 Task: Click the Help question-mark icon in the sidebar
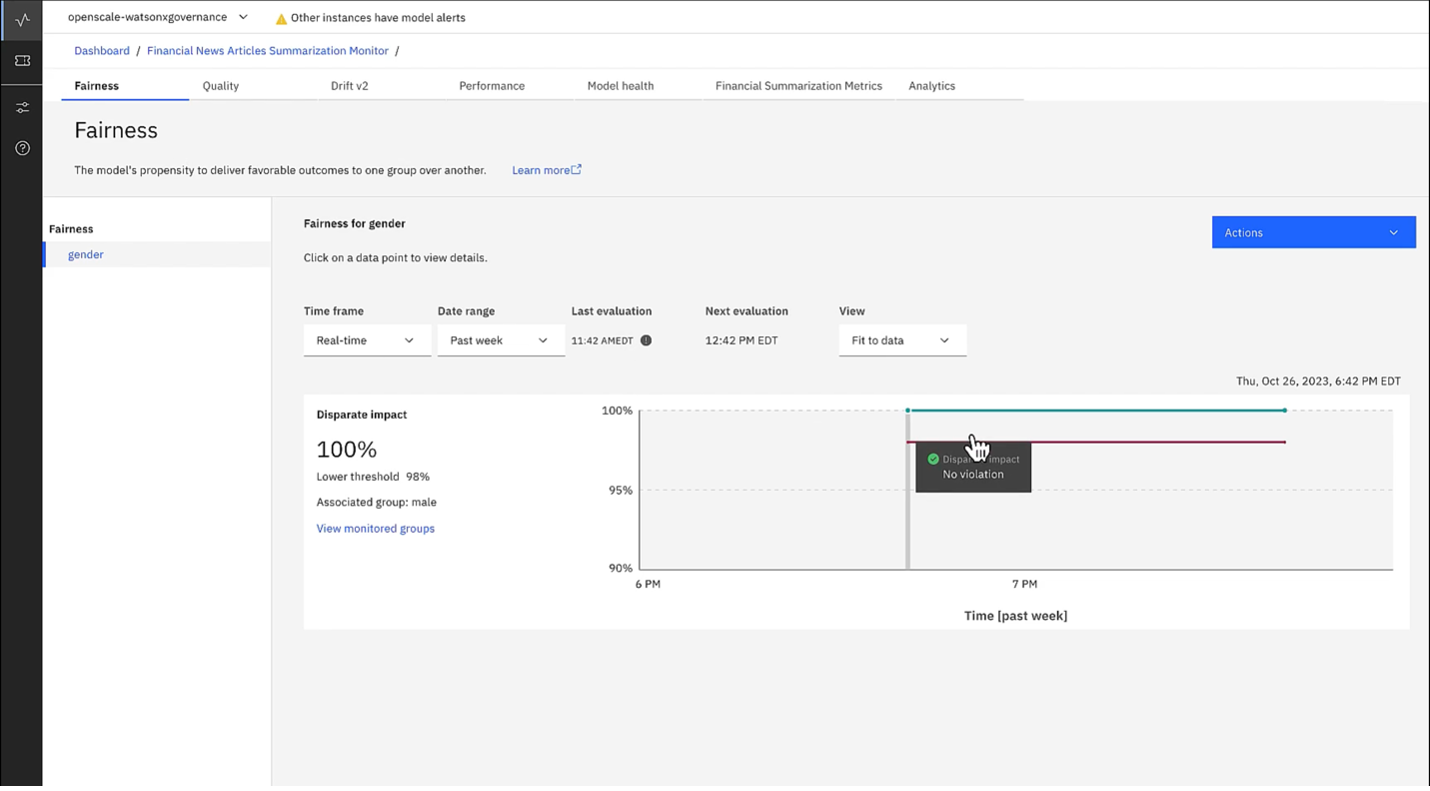point(21,147)
